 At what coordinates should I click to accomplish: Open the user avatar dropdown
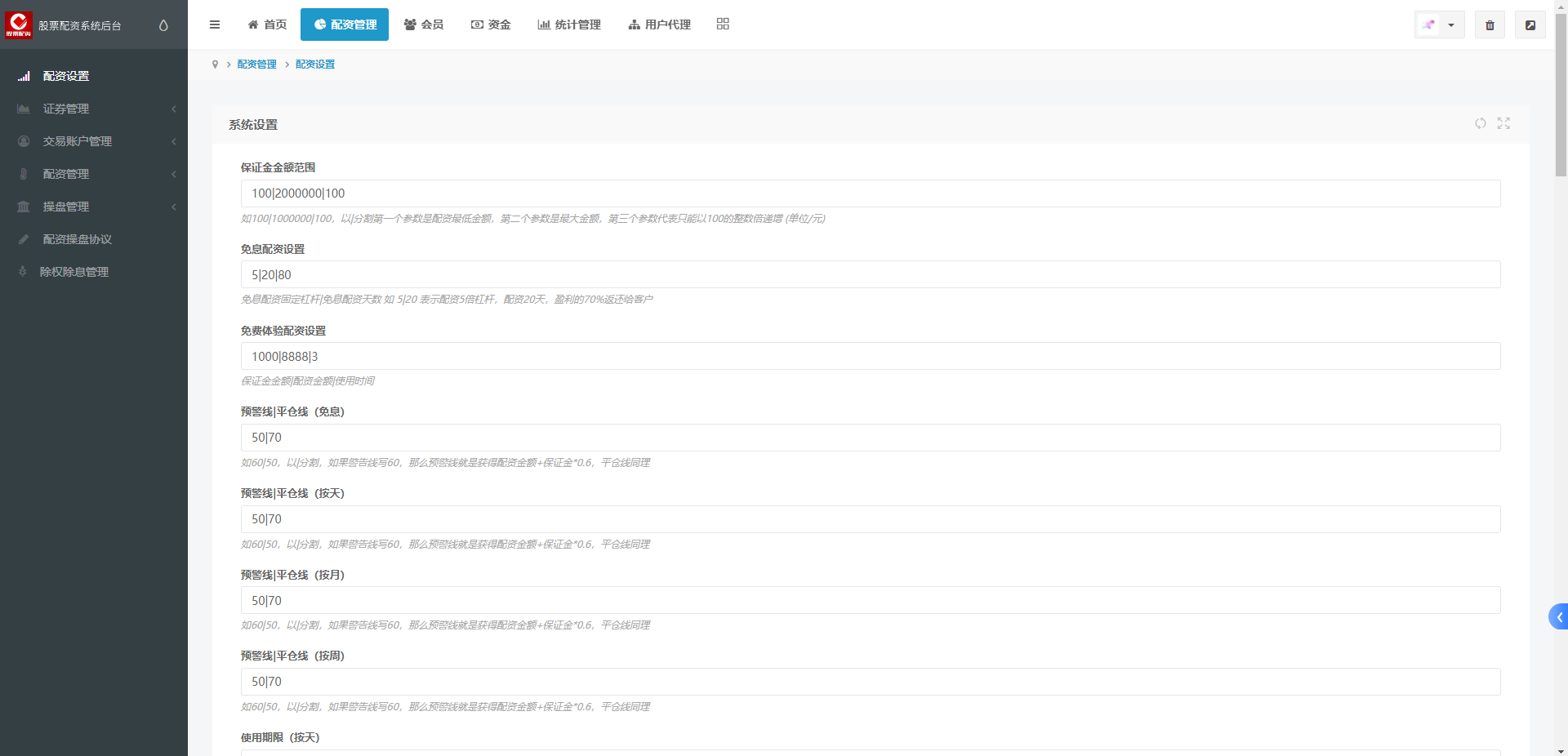pos(1439,25)
